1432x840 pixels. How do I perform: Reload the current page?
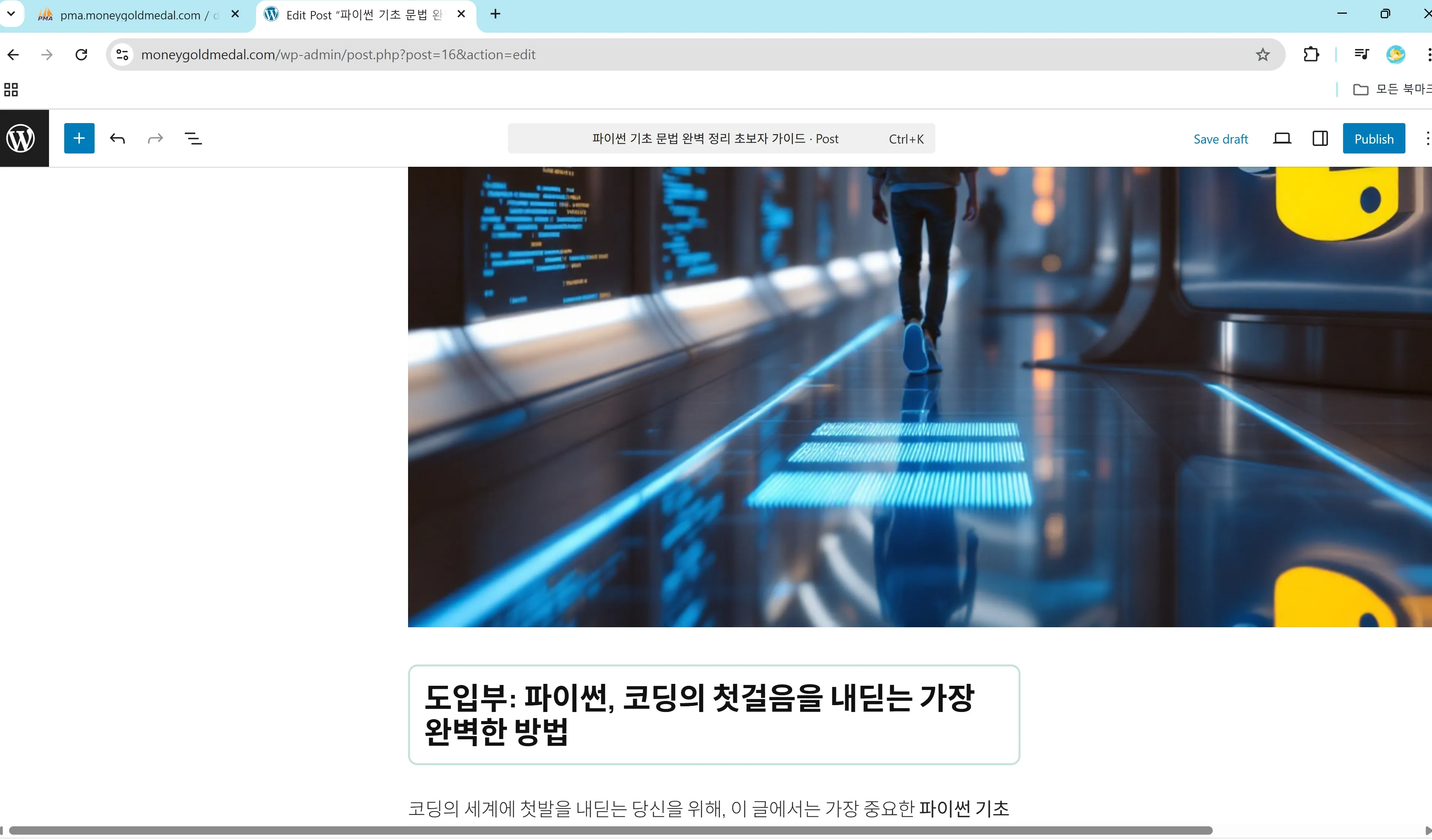81,55
